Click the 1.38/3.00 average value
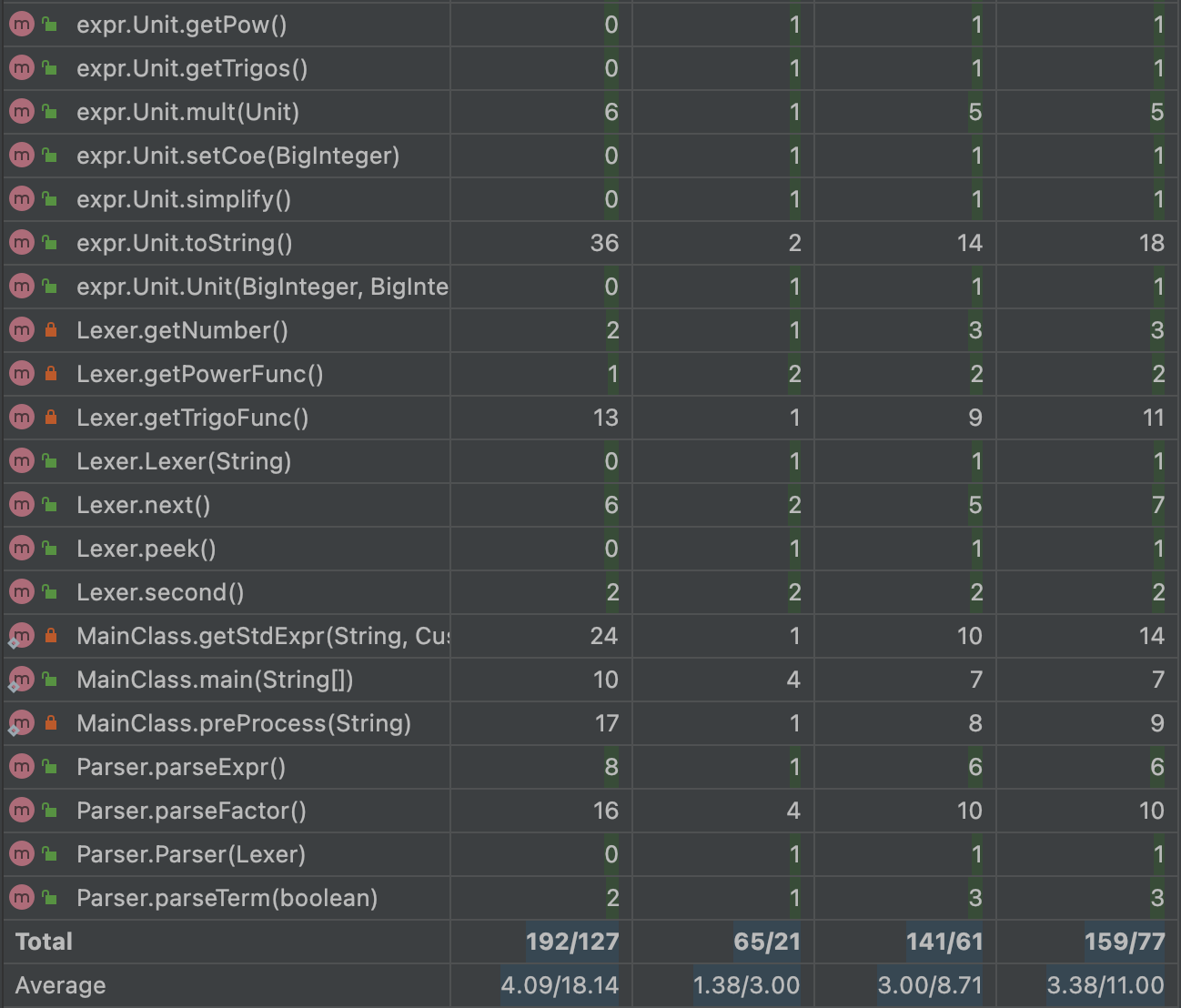 click(747, 985)
